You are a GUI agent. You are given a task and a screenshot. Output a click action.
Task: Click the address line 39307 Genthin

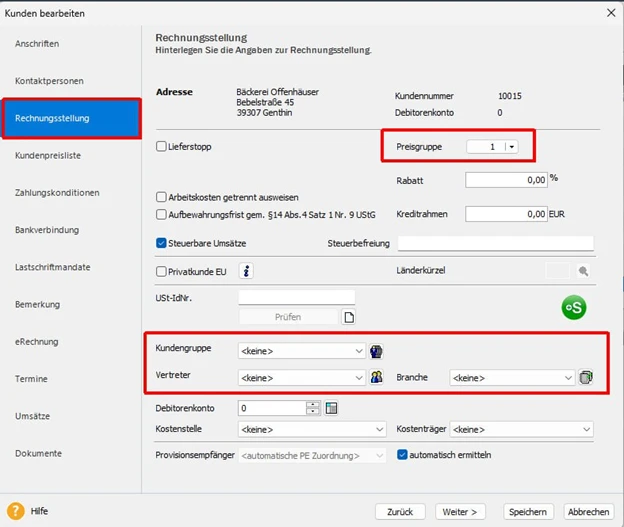[264, 113]
